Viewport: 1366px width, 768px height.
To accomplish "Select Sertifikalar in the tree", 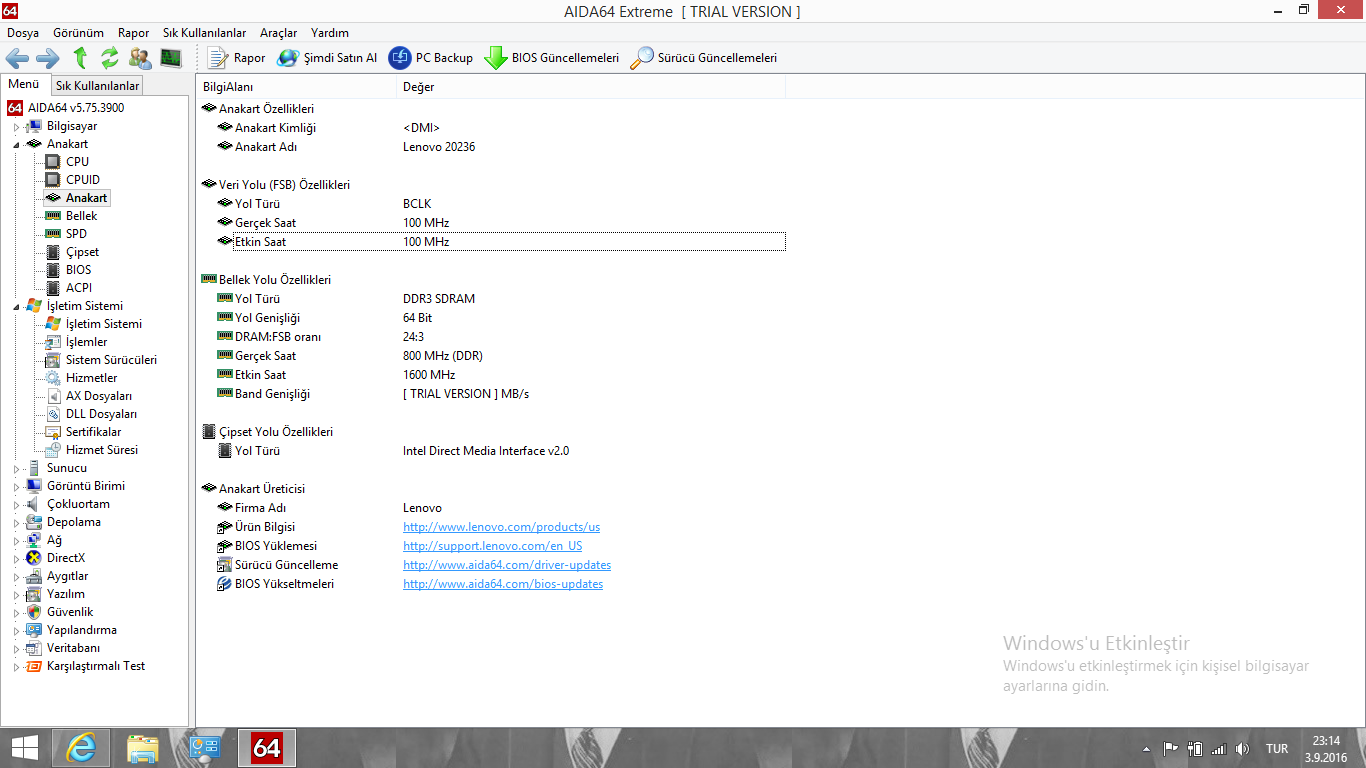I will (93, 432).
